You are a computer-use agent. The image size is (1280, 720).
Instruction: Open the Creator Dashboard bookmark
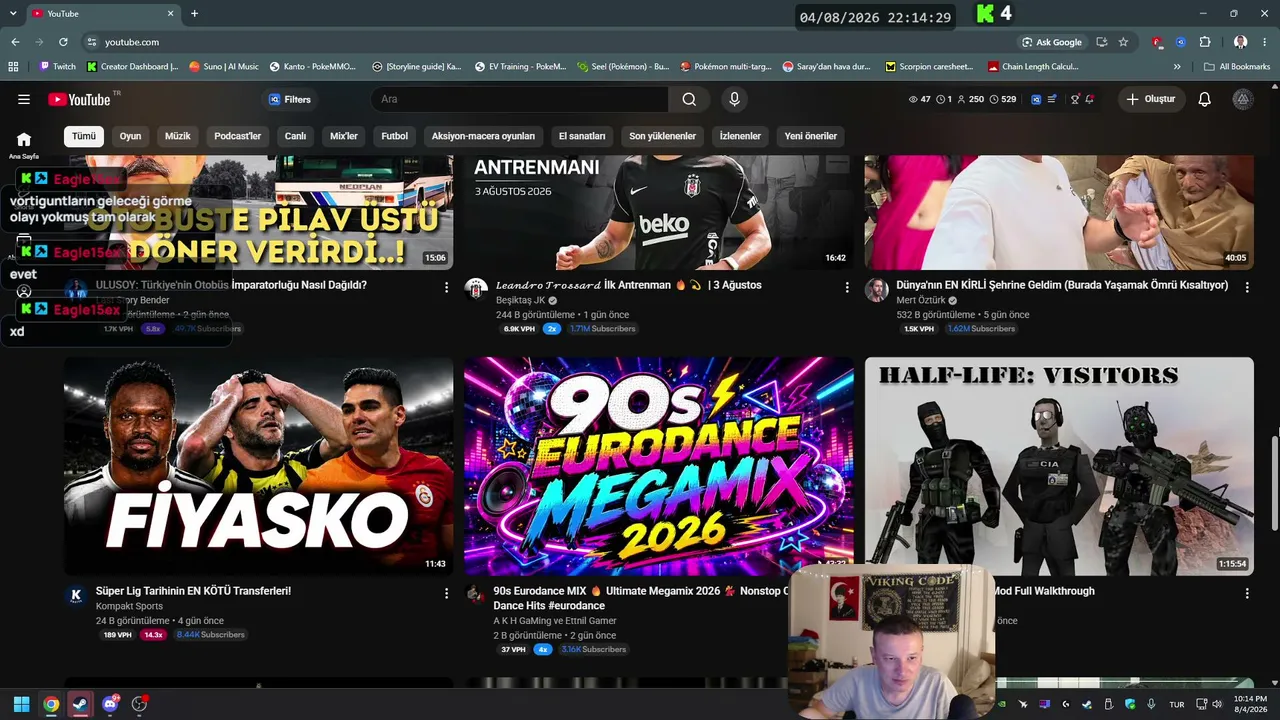(x=133, y=67)
